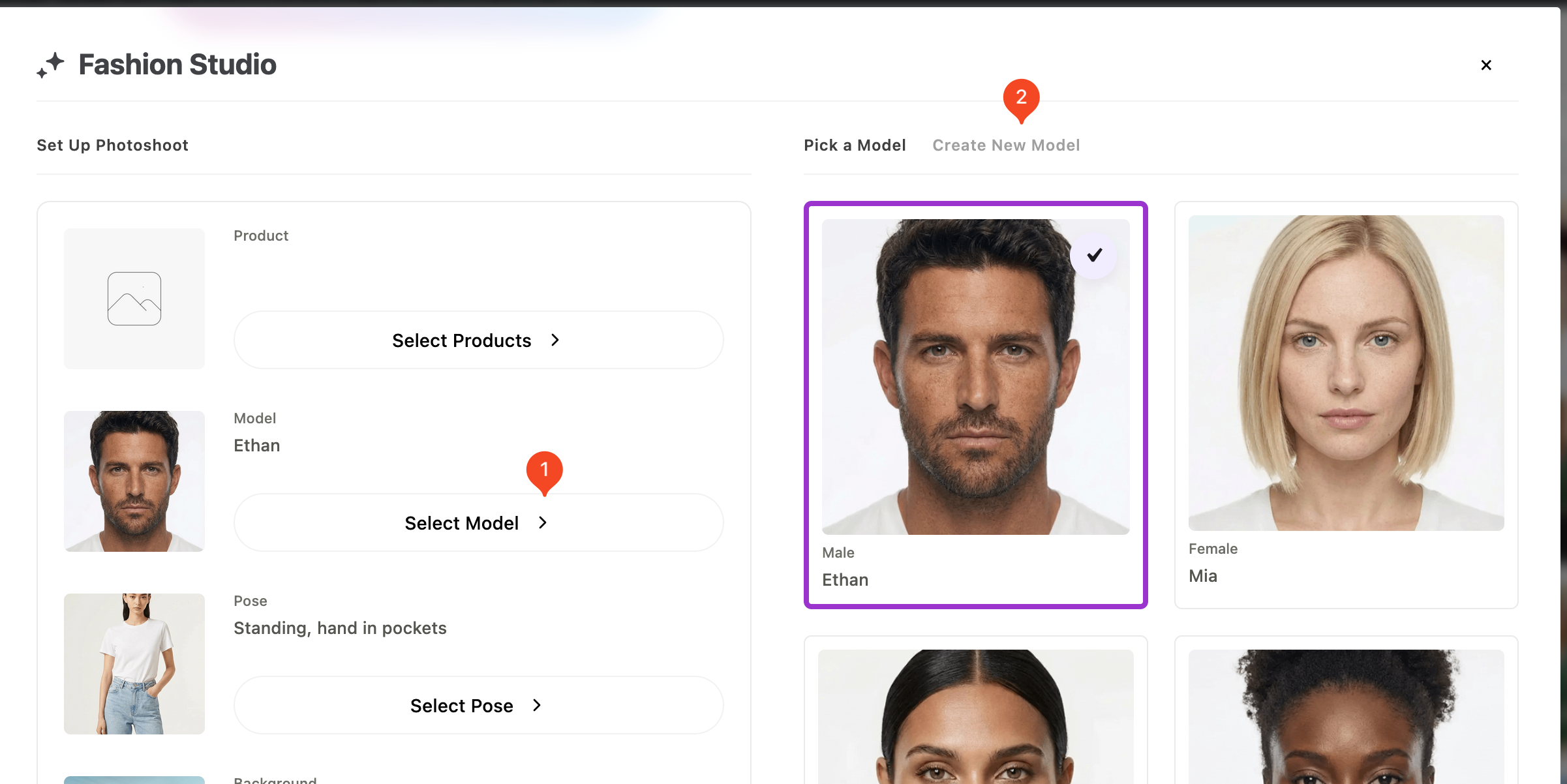1567x784 pixels.
Task: Click Ethan's thumbnail in the Model row
Action: (134, 481)
